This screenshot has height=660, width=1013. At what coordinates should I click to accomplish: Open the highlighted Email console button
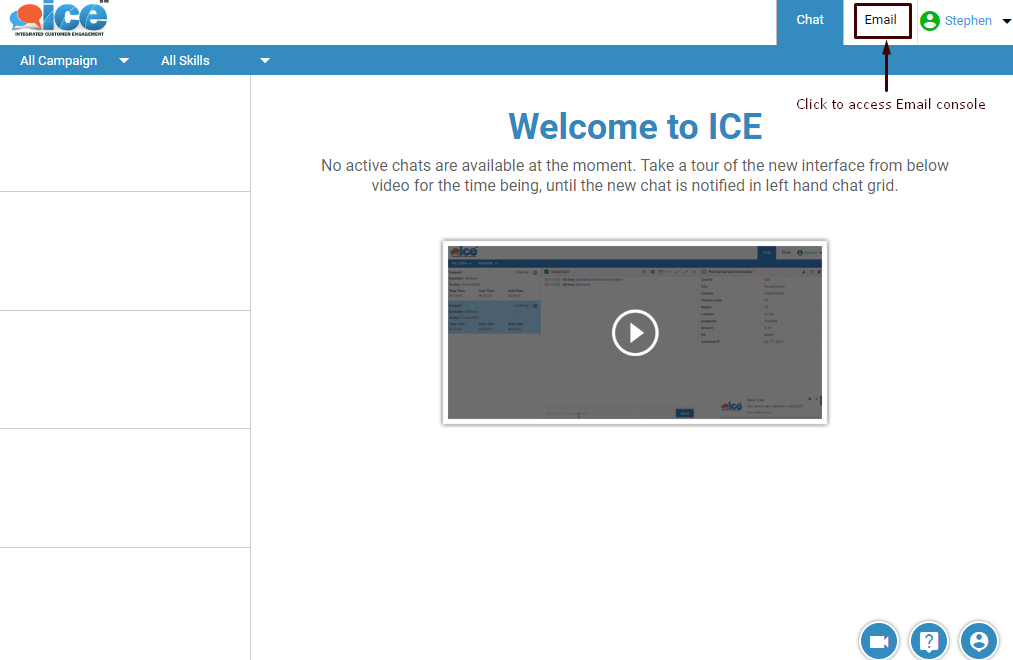(x=881, y=19)
